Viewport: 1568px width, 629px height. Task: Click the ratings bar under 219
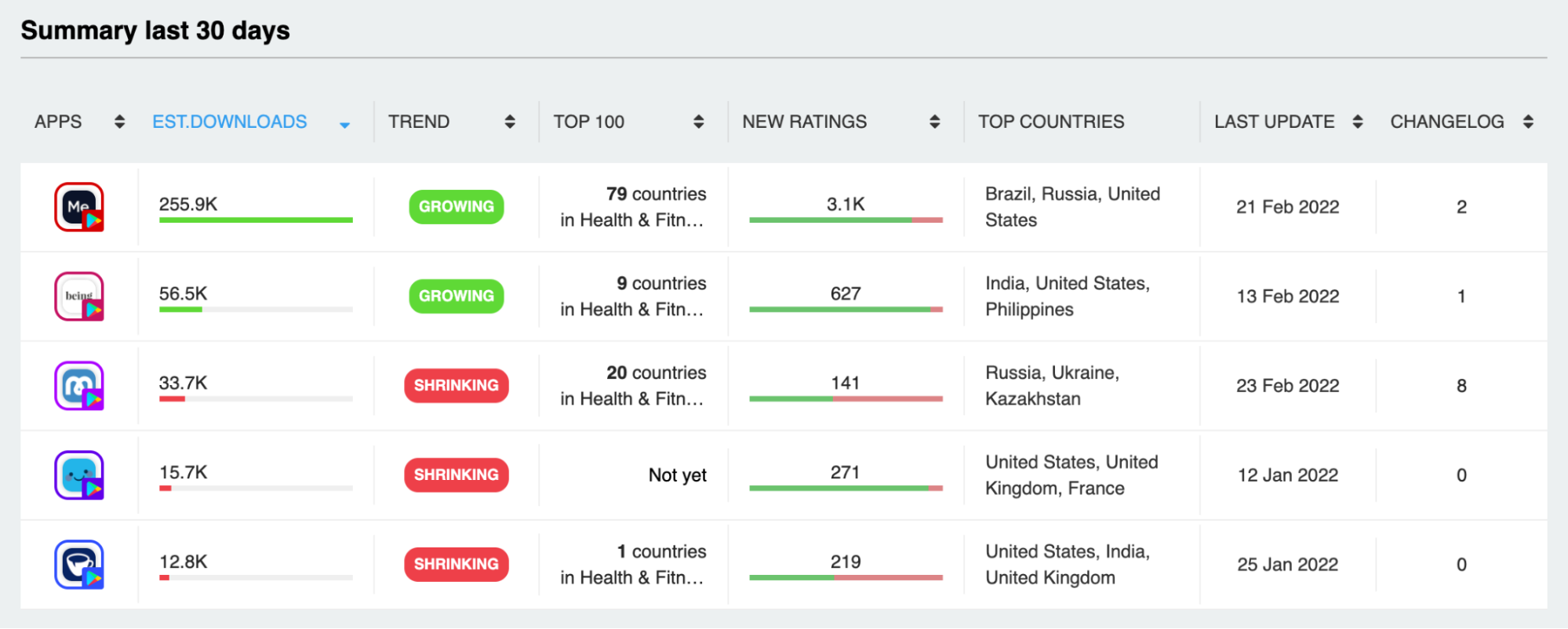pyautogui.click(x=846, y=578)
